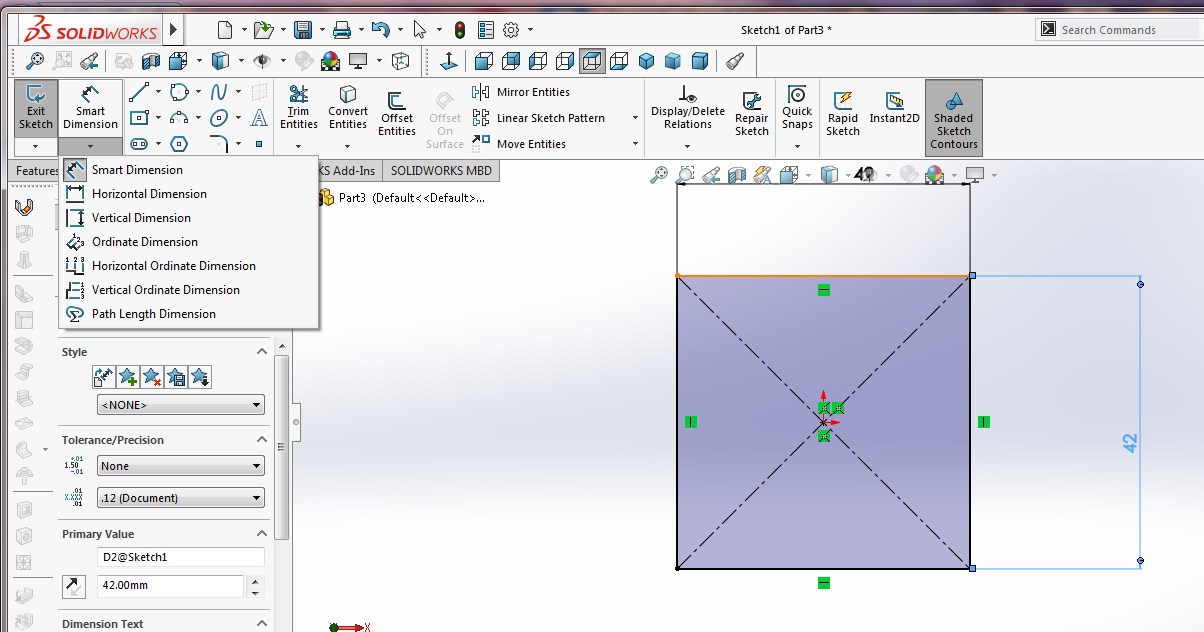Screen dimensions: 1204x632
Task: Click Add or Update a Style star-plus icon
Action: click(127, 377)
